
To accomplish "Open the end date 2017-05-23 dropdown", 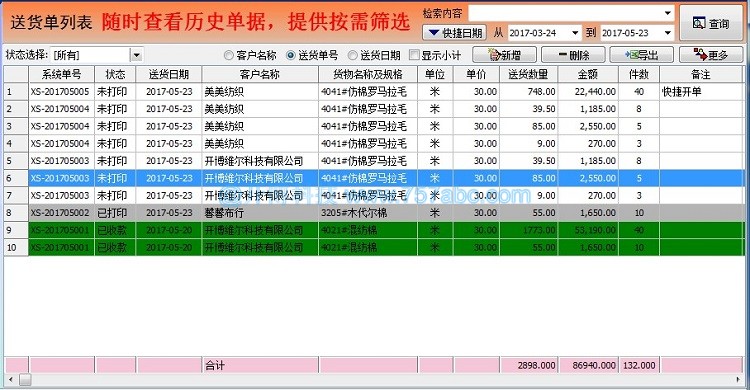I will click(668, 33).
